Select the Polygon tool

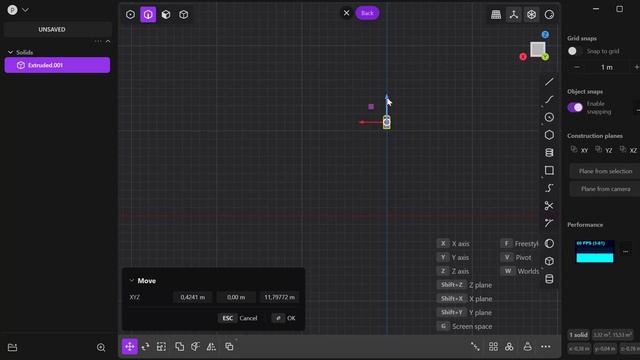pyautogui.click(x=549, y=135)
